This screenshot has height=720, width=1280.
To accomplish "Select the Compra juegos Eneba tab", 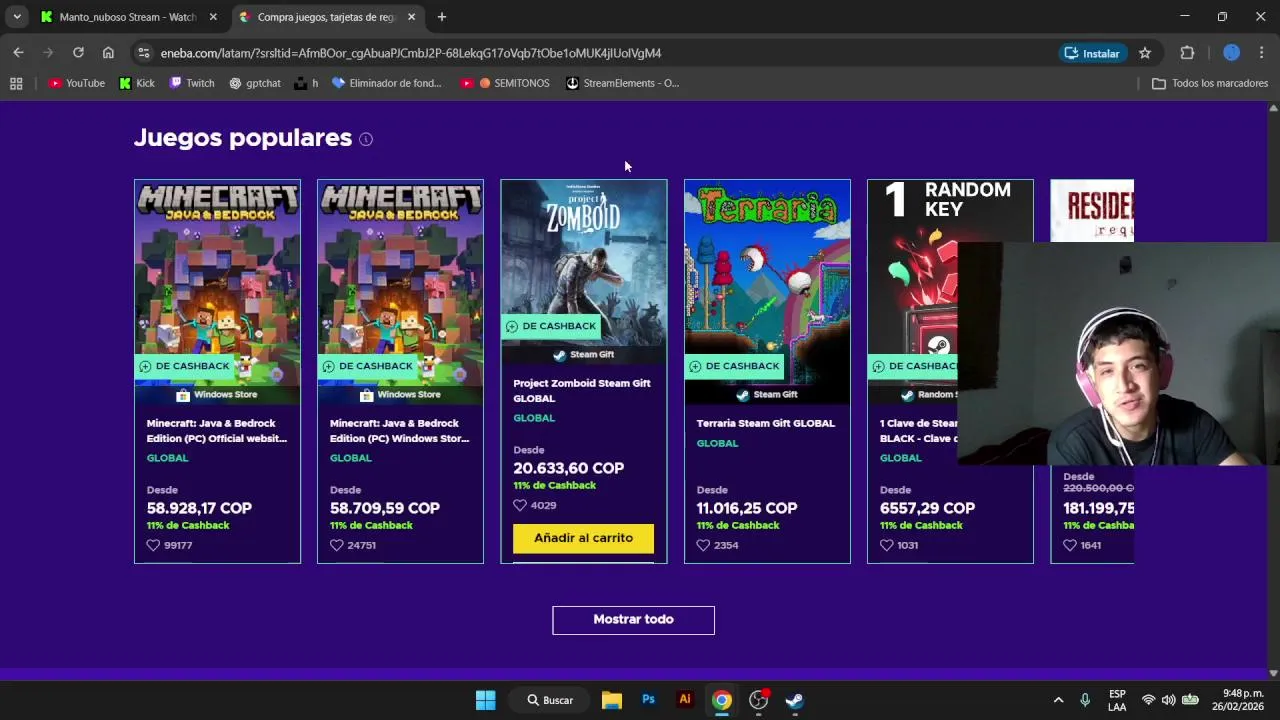I will click(326, 17).
